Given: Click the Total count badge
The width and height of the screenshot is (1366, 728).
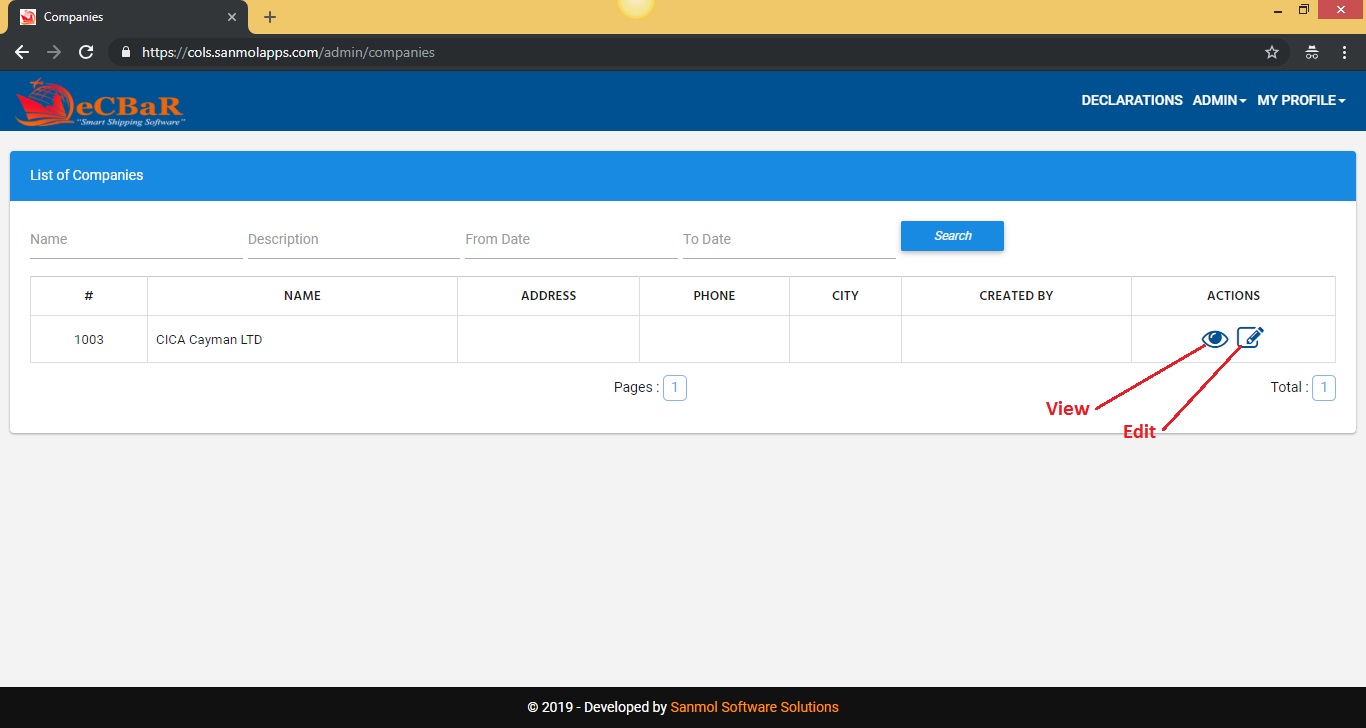Looking at the screenshot, I should 1323,387.
